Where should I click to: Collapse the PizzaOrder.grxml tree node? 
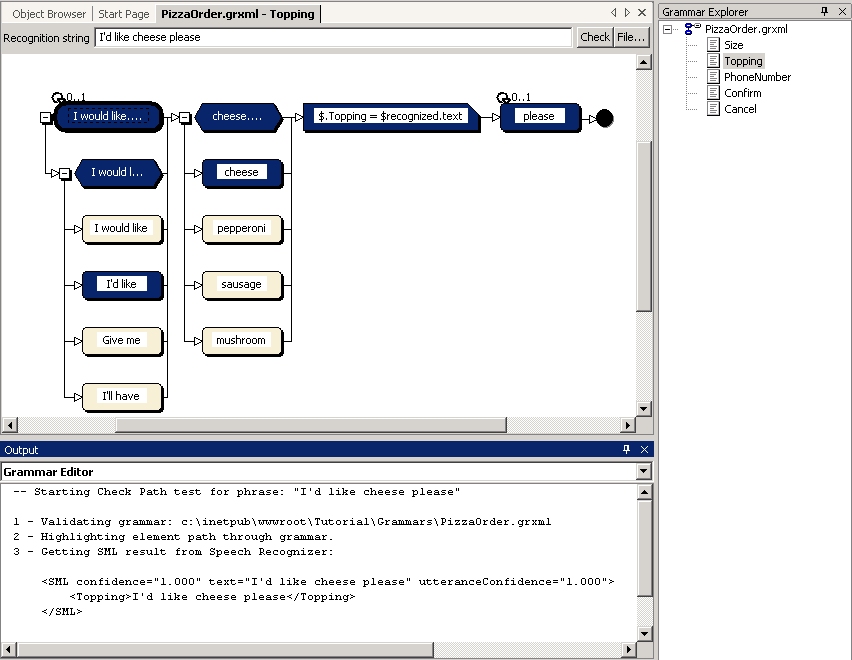667,29
